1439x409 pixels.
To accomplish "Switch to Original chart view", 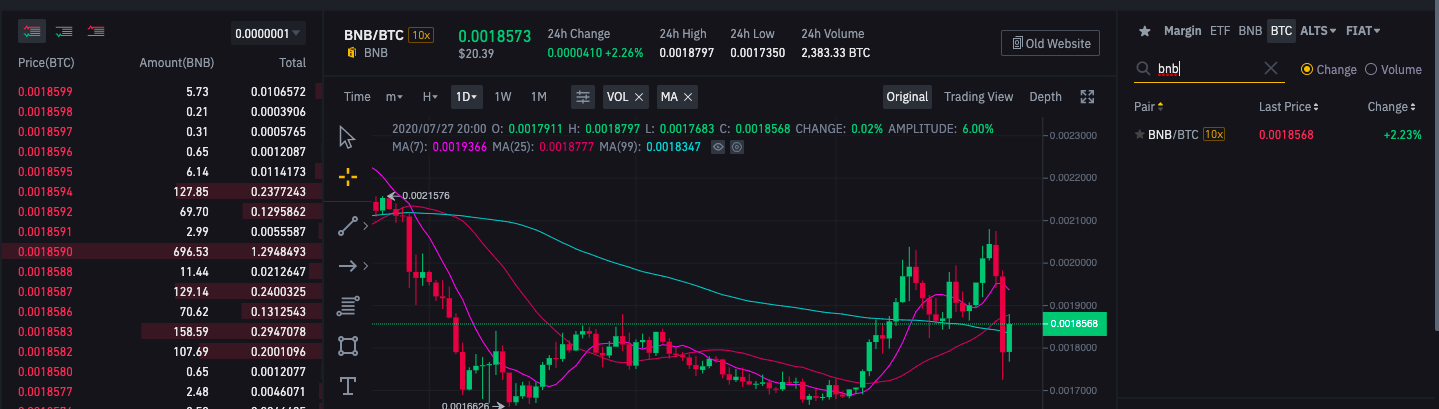I will (907, 97).
